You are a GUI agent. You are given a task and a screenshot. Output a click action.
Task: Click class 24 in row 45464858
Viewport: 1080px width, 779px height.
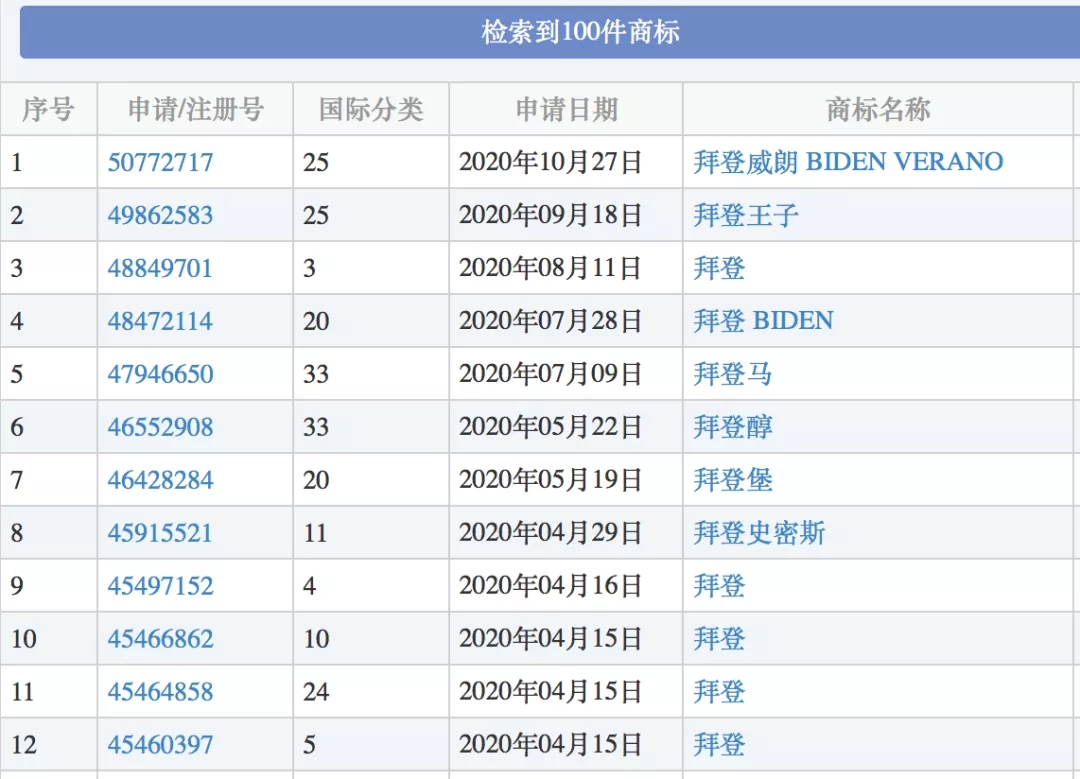click(x=316, y=692)
